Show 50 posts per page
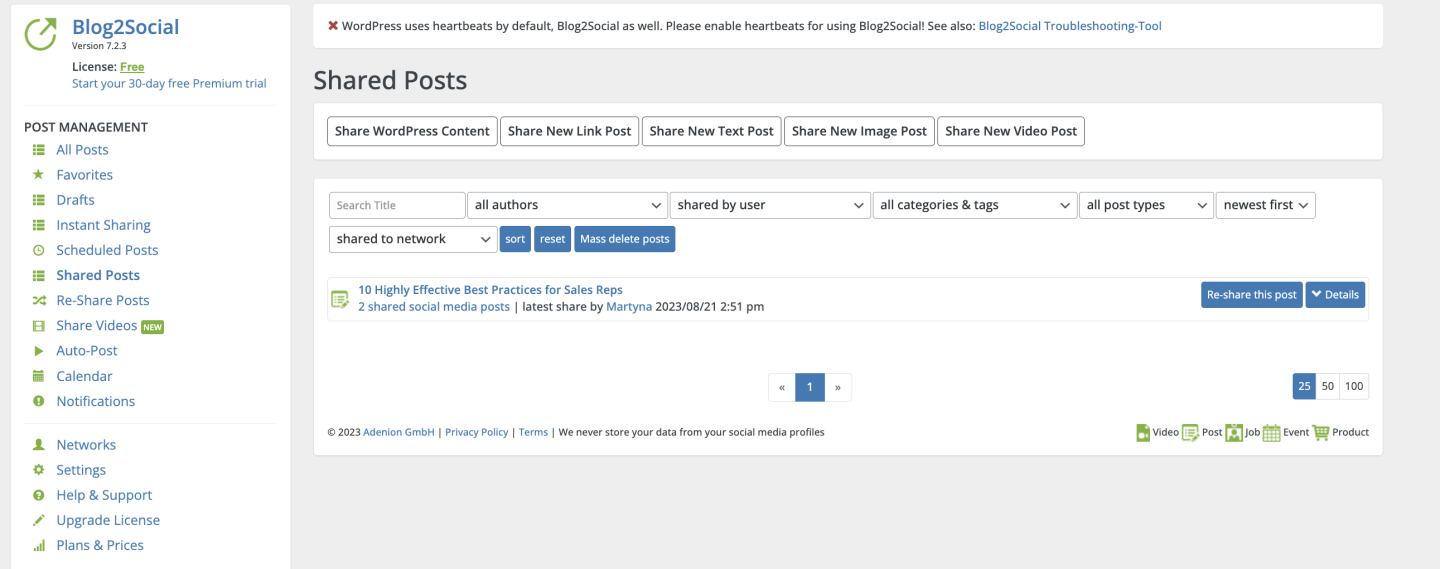This screenshot has width=1440, height=569. point(1328,386)
